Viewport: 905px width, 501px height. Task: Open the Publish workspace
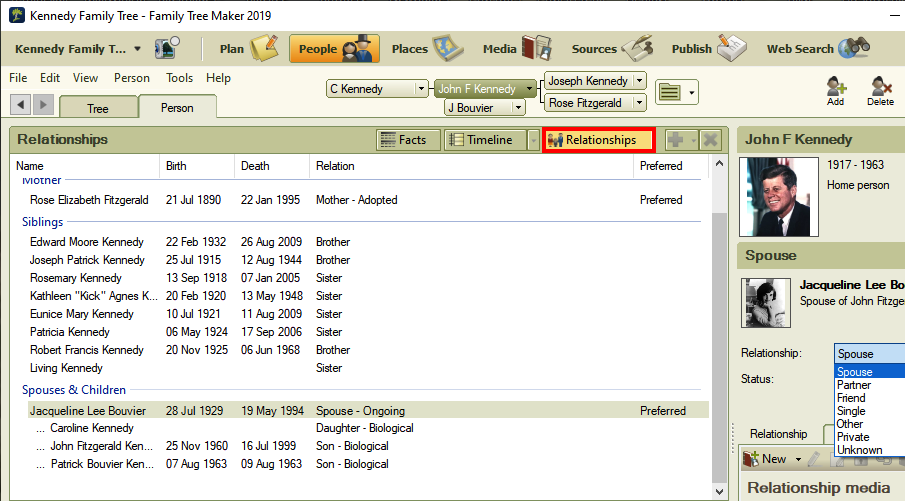tap(709, 48)
